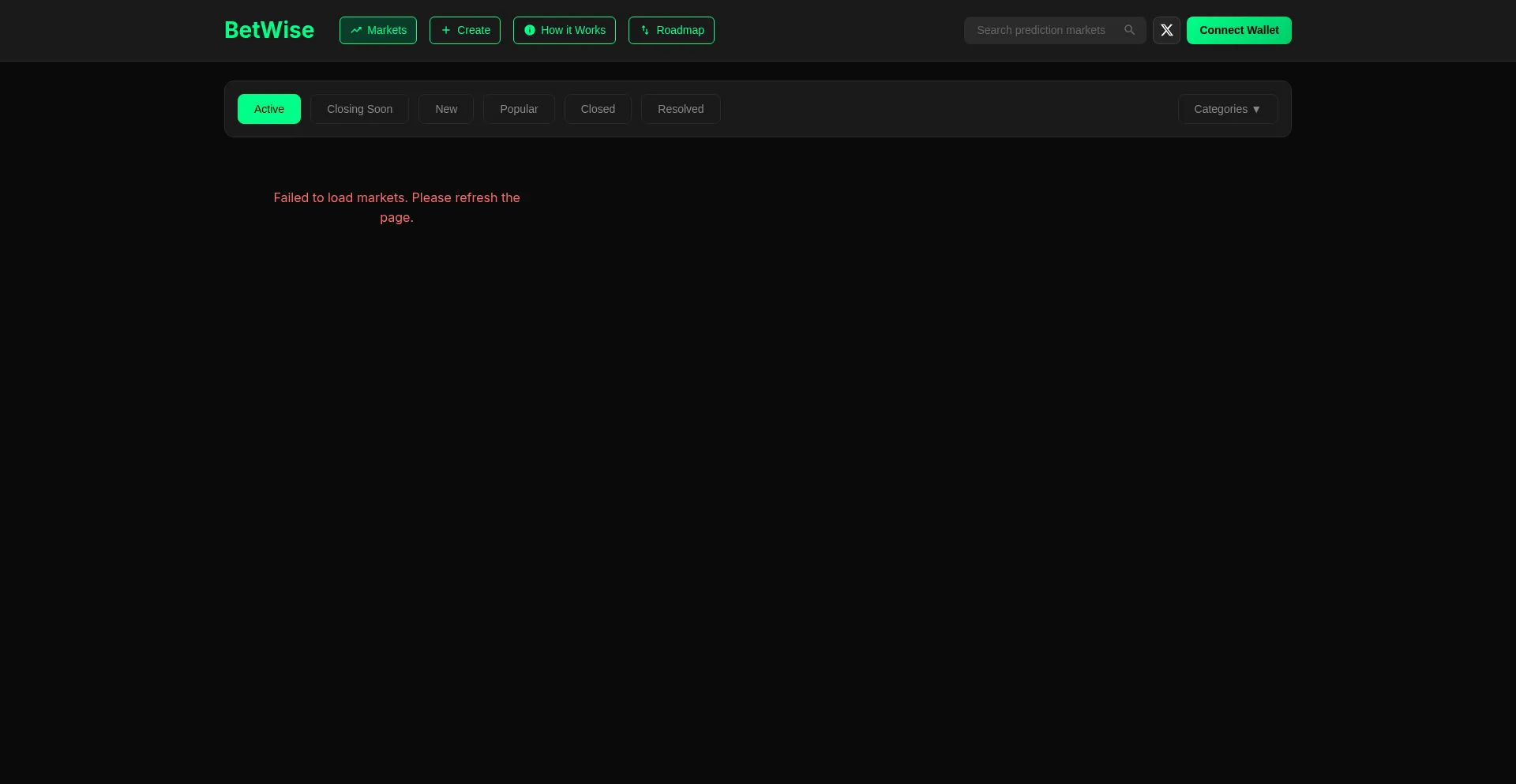The height and width of the screenshot is (784, 1516).
Task: Filter markets by Popular
Action: [x=519, y=109]
